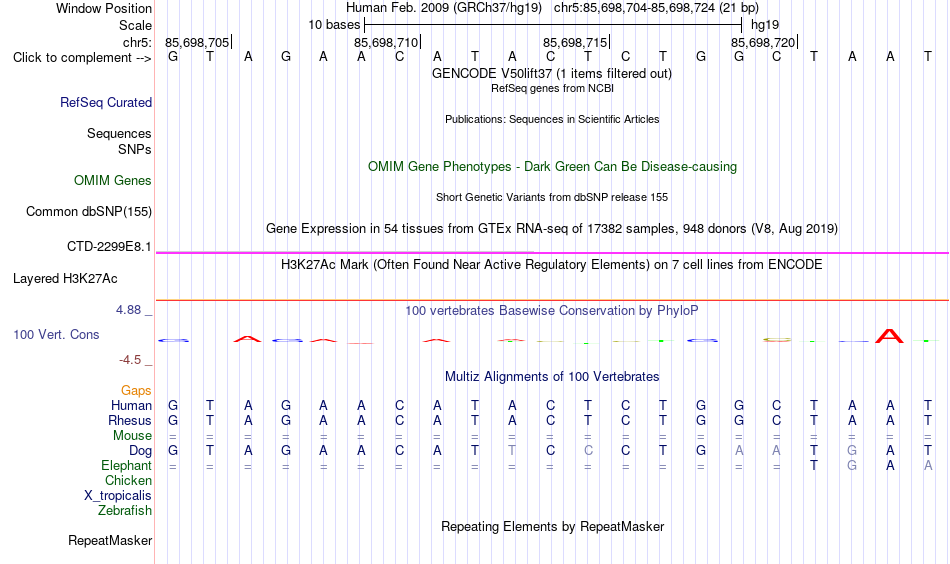950x564 pixels.
Task: Select the Zebrafish alignment row label
Action: [125, 511]
